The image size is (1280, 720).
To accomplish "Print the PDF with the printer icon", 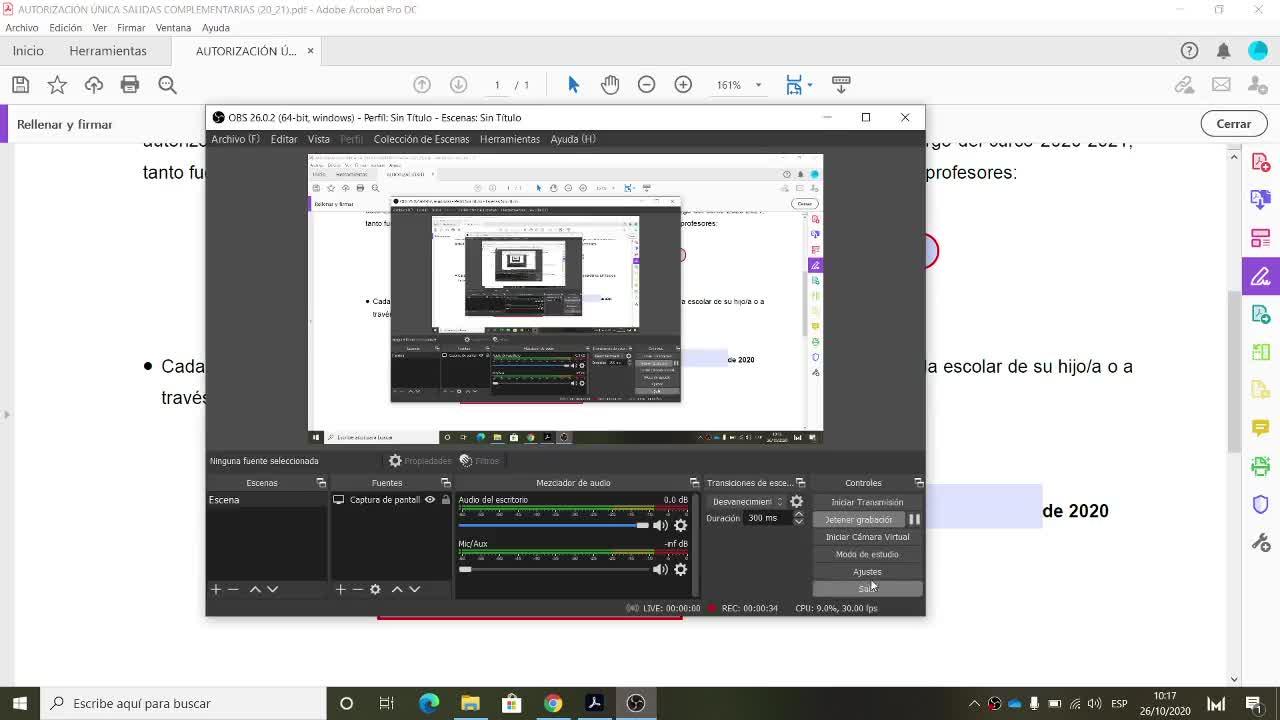I will [130, 85].
